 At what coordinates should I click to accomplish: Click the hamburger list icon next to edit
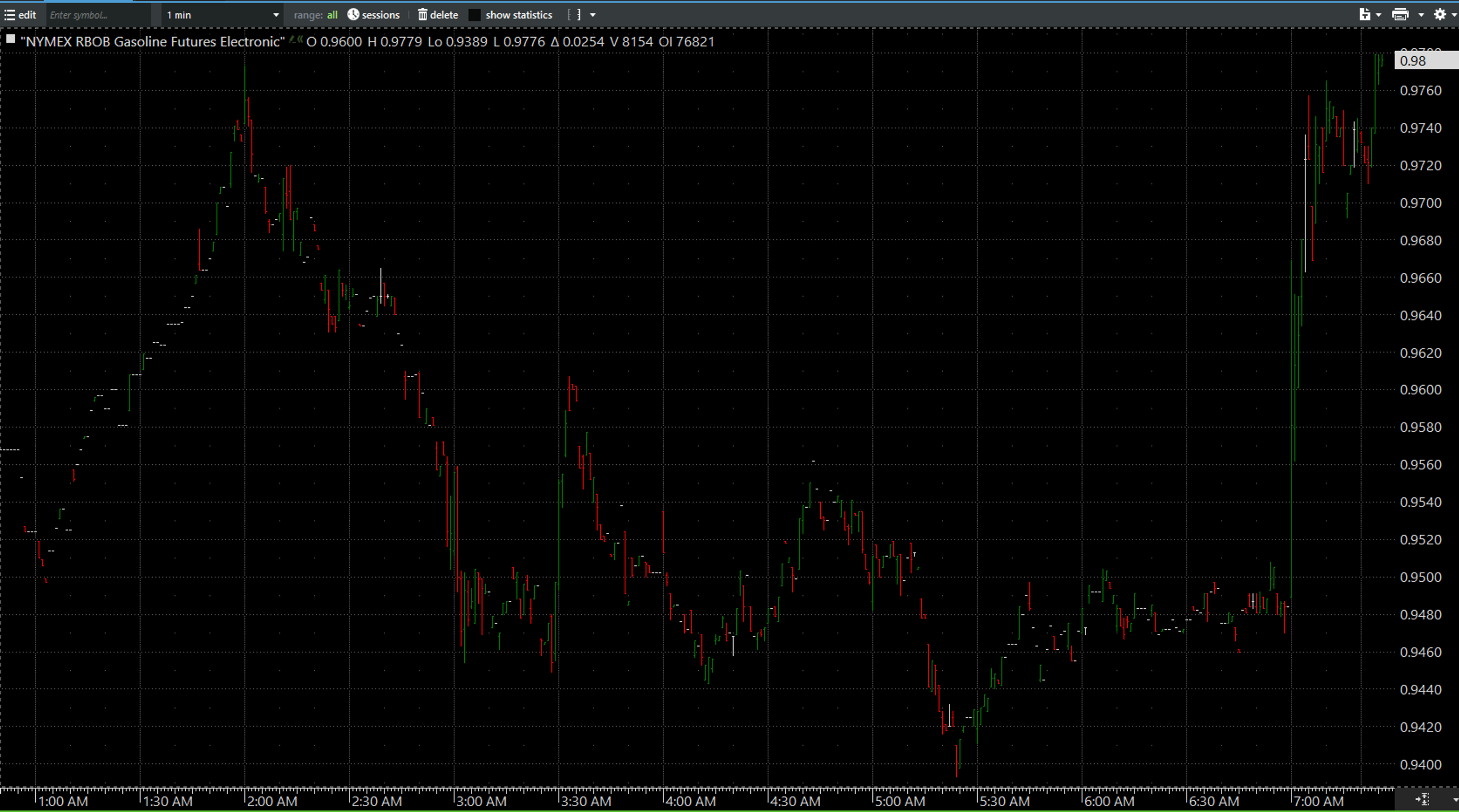9,15
